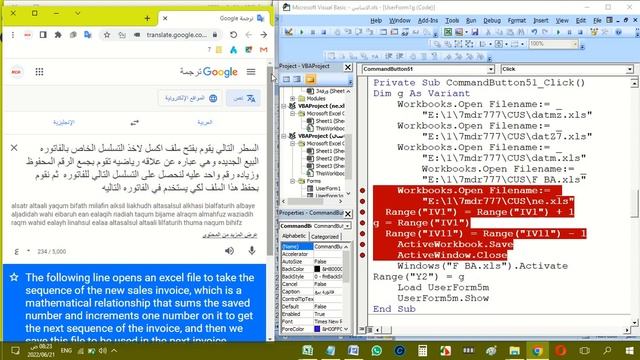
Task: Click the blue Help icon in VBA toolbar
Action: point(619,32)
